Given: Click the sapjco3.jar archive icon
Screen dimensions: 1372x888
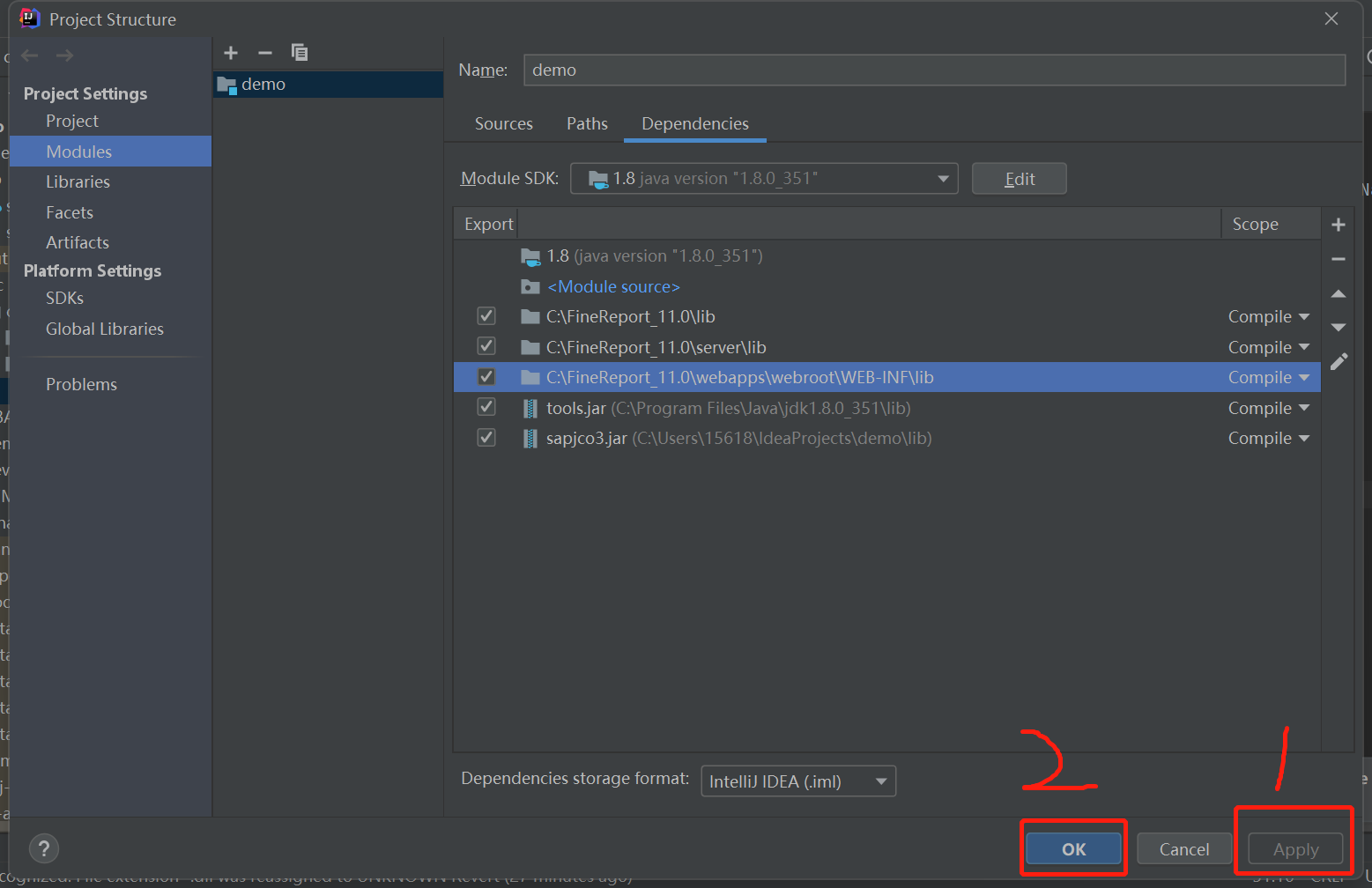Looking at the screenshot, I should (x=530, y=438).
